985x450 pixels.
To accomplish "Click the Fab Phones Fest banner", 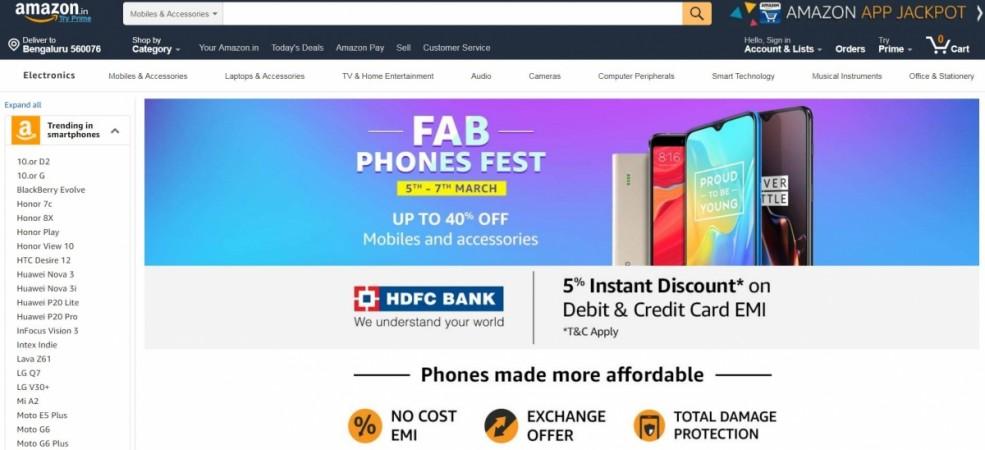I will tap(562, 182).
